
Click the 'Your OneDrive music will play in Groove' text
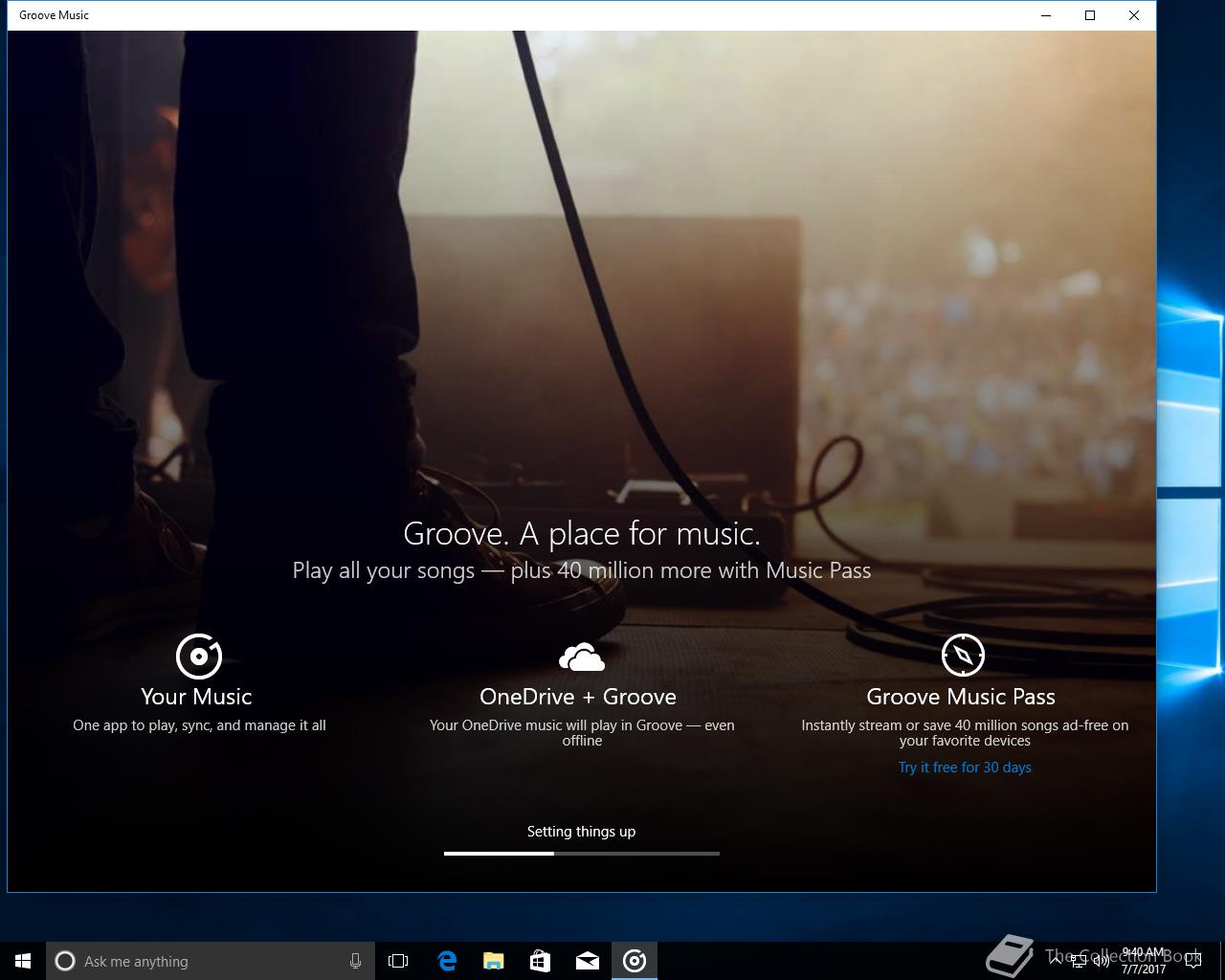[x=582, y=733]
